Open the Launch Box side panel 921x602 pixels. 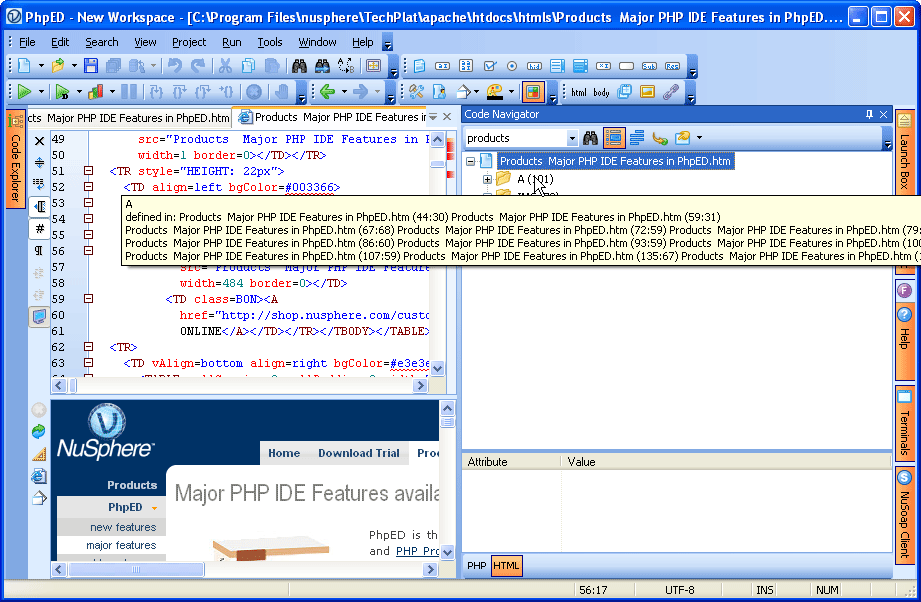pos(905,153)
